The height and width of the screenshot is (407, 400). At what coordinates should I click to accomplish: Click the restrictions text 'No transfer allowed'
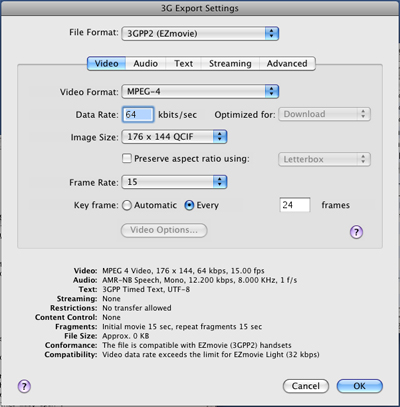[137, 308]
